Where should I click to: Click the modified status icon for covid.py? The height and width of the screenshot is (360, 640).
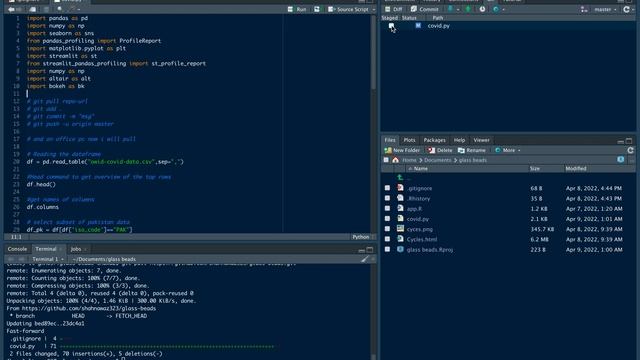(x=418, y=26)
